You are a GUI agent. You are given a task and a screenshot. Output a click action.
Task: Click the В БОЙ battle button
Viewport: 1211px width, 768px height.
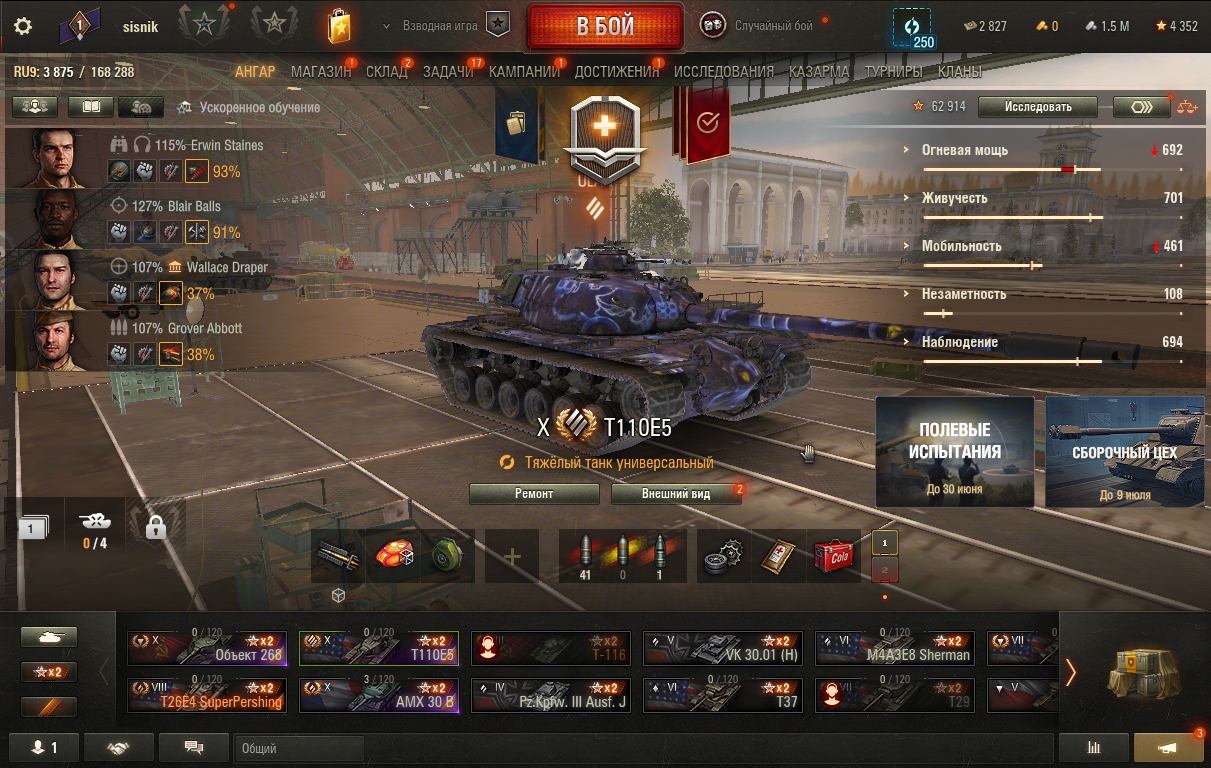pyautogui.click(x=605, y=27)
